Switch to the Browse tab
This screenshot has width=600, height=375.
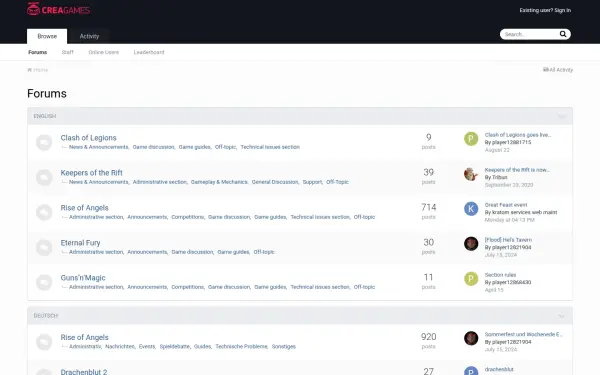coord(47,36)
